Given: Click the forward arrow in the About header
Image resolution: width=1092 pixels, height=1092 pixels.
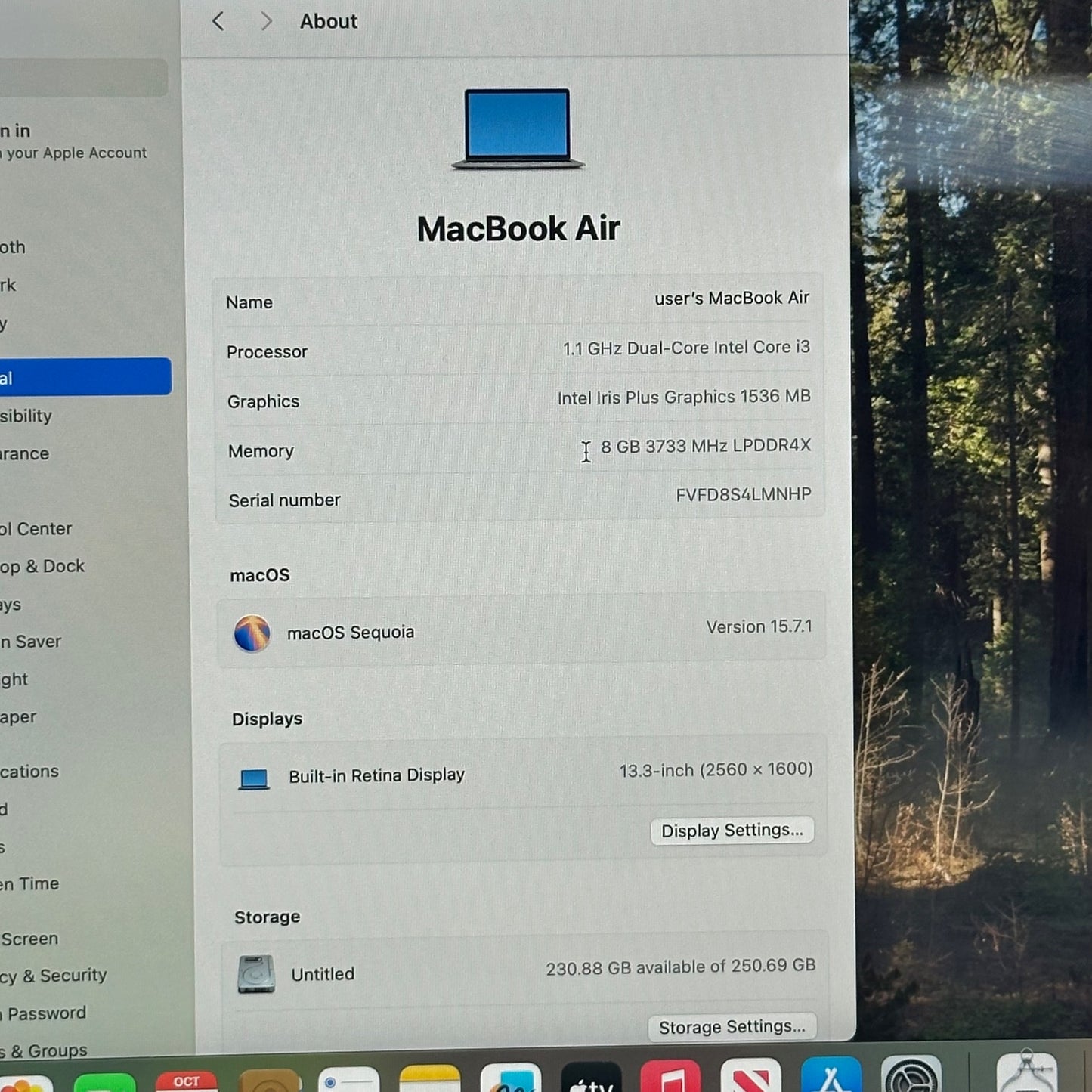Looking at the screenshot, I should [265, 21].
